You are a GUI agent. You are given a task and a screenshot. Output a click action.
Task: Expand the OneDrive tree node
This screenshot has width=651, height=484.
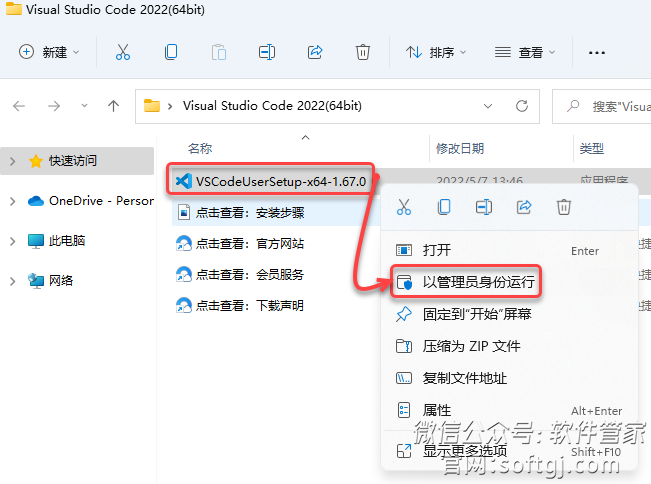12,201
